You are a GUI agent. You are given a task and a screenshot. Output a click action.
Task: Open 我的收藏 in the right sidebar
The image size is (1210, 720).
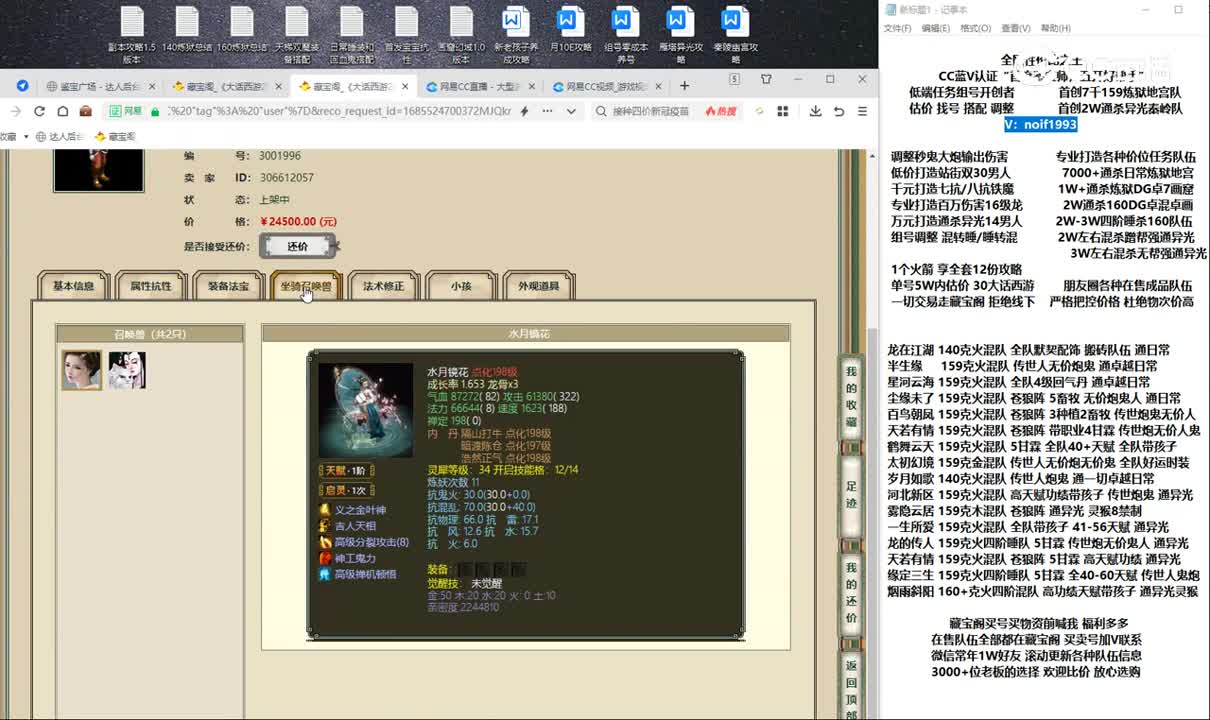pos(851,397)
